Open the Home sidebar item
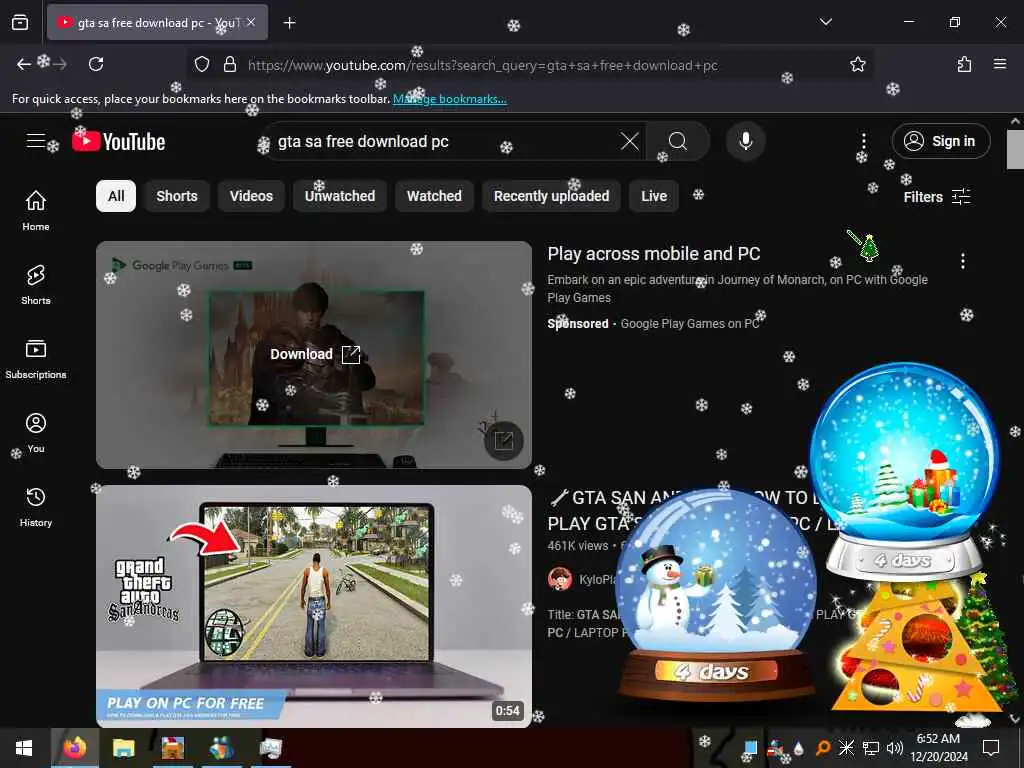The height and width of the screenshot is (768, 1024). tap(36, 210)
